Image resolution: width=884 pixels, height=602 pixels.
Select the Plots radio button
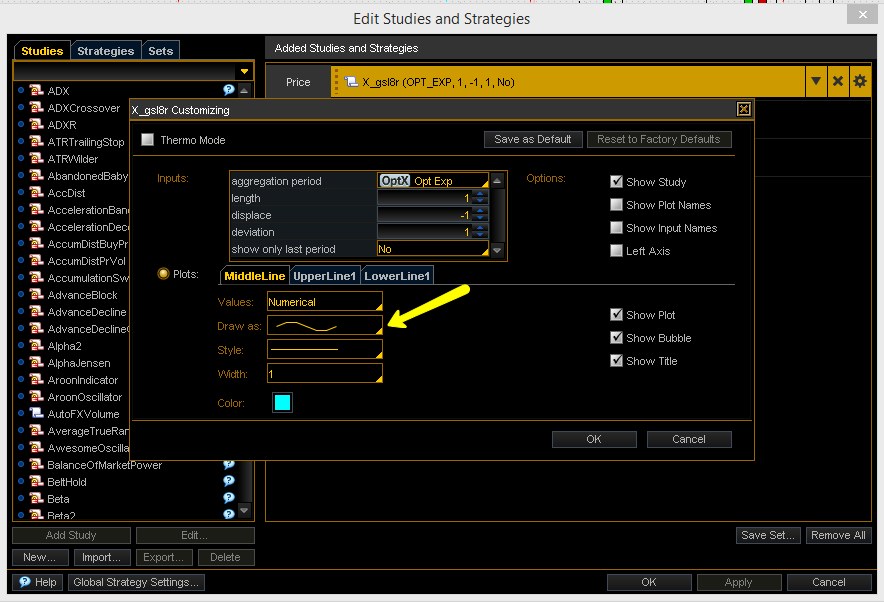click(163, 273)
